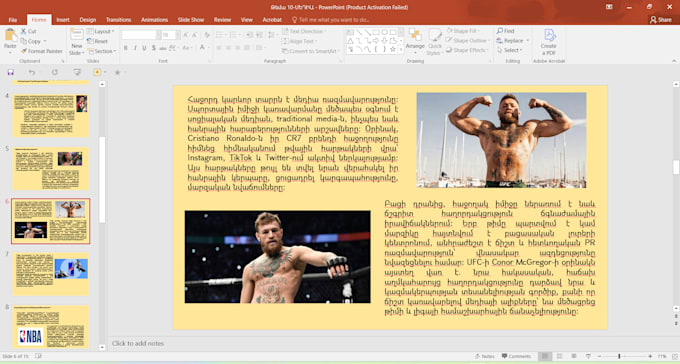
Task: Start slideshow from the quick access toolbar icon
Action: [x=77, y=72]
